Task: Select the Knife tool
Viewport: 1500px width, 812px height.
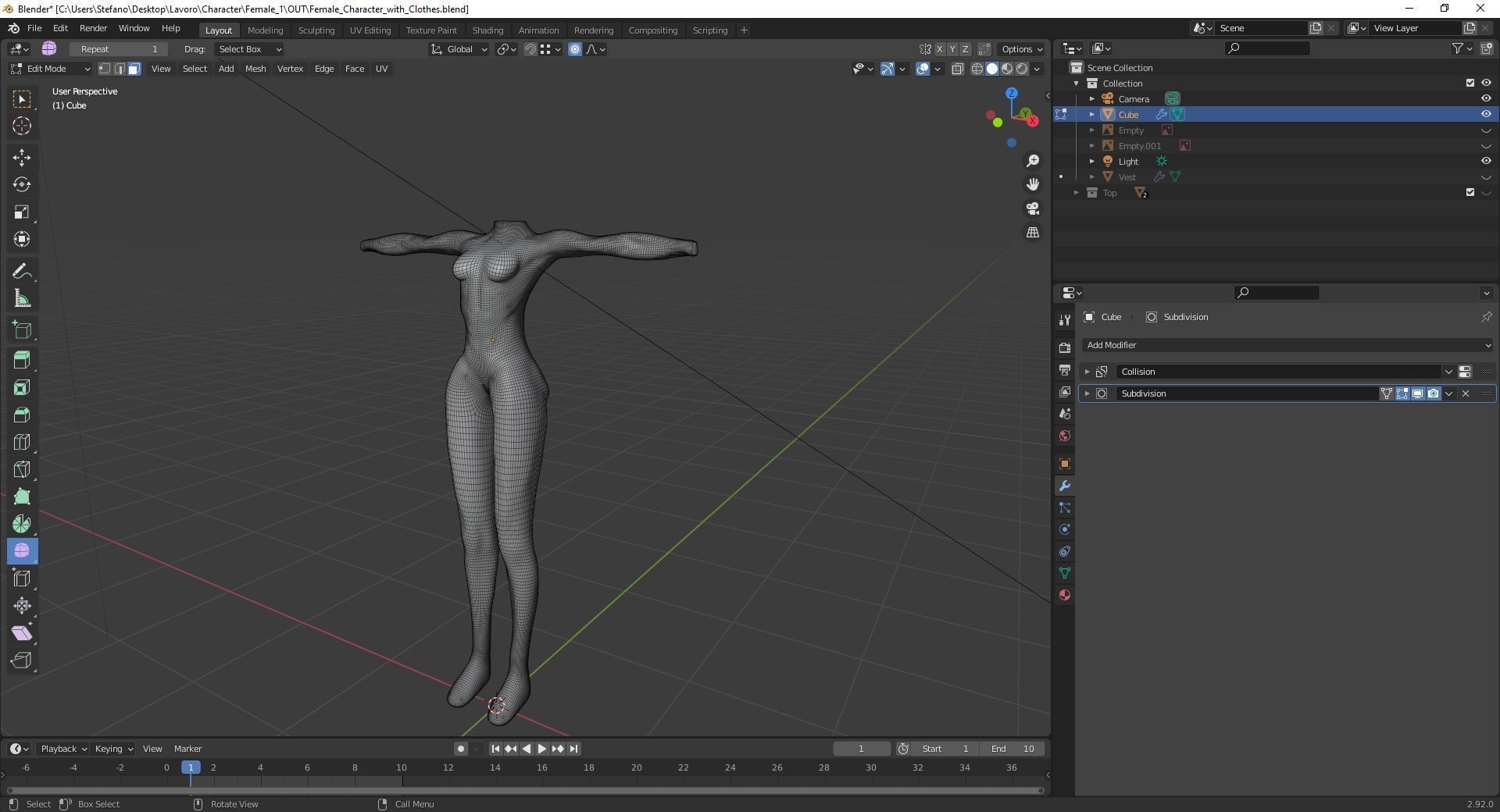Action: click(x=22, y=469)
